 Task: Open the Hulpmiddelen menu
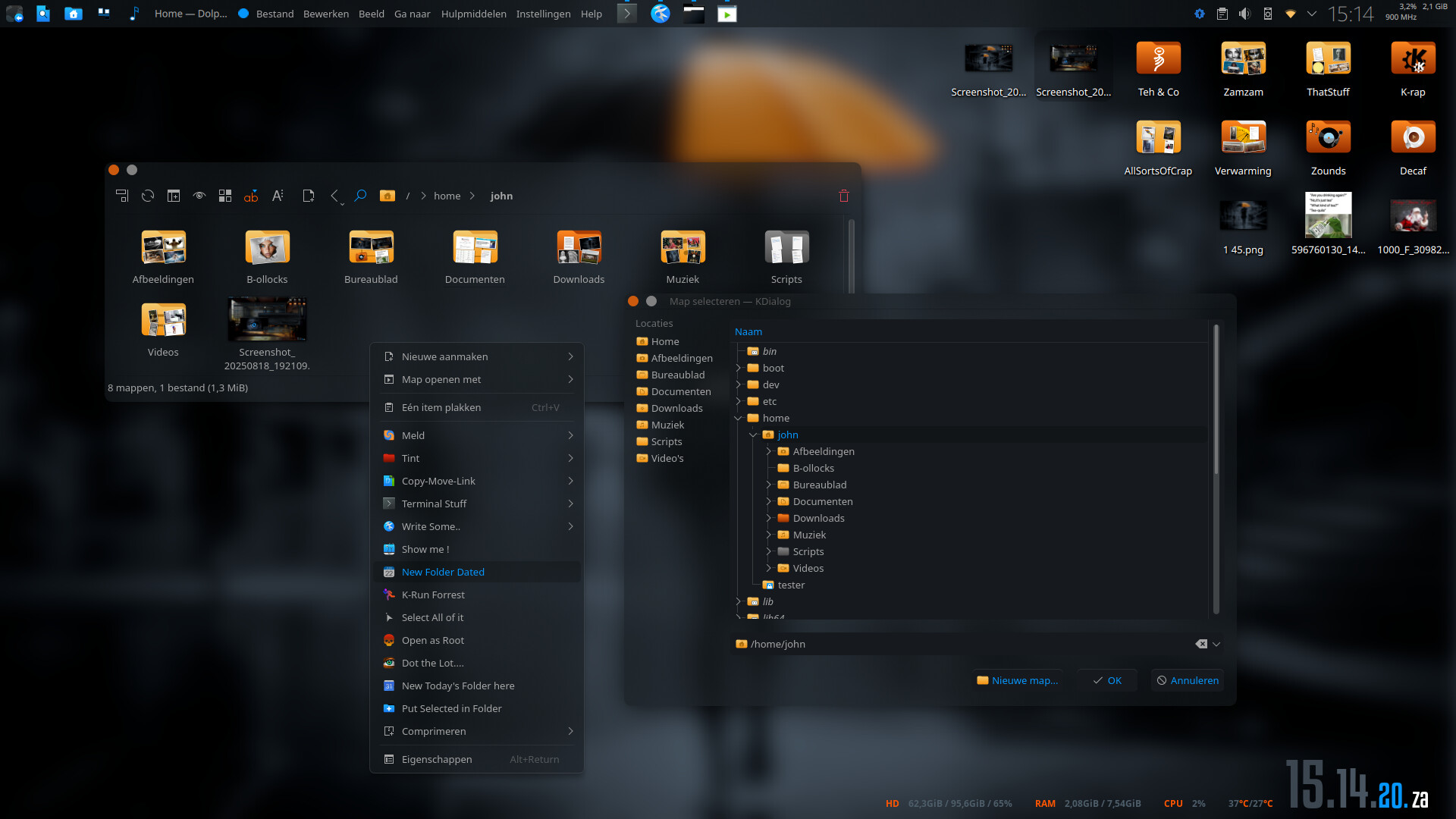tap(473, 14)
